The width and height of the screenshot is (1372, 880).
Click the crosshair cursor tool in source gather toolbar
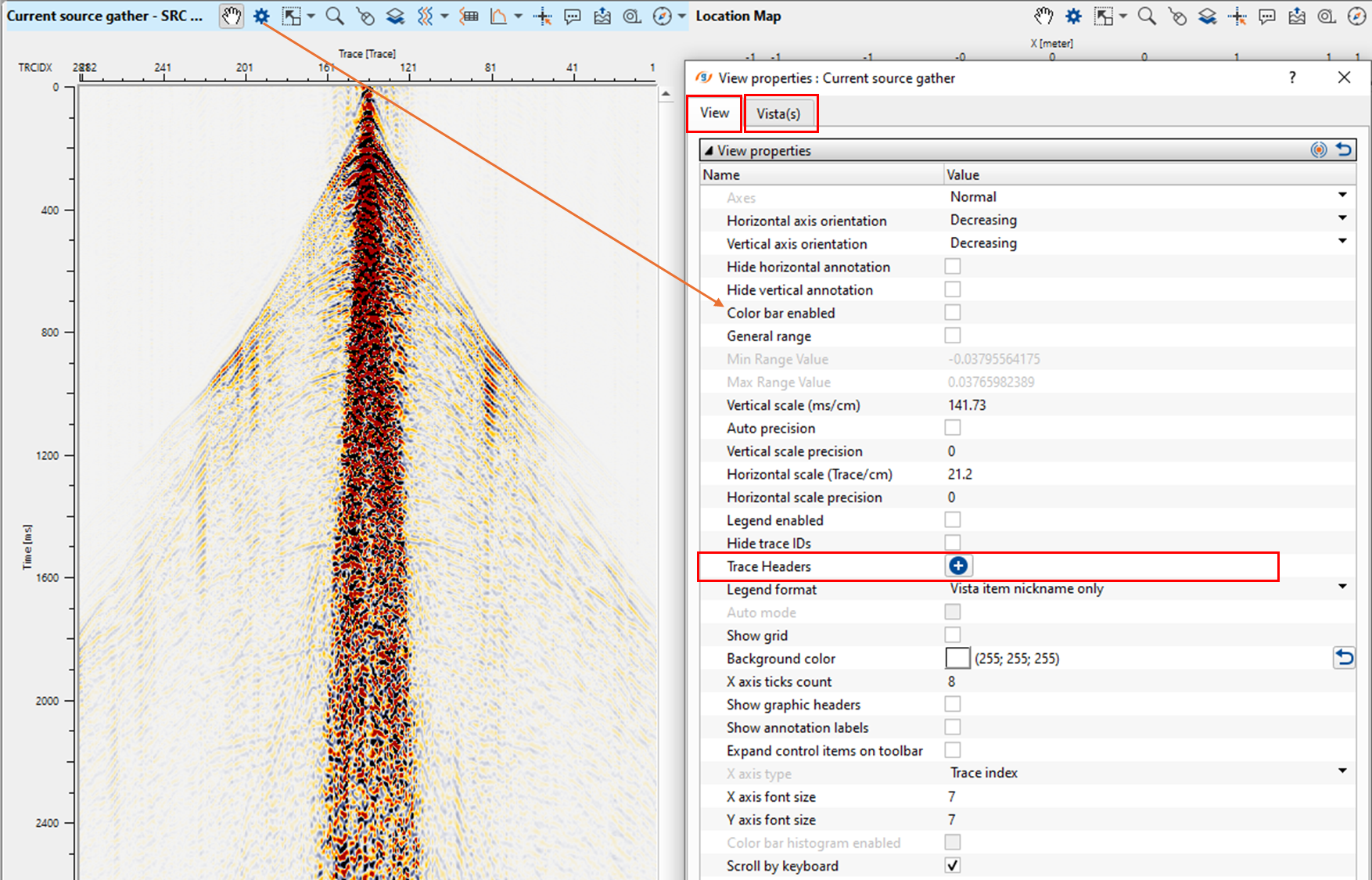pos(542,16)
